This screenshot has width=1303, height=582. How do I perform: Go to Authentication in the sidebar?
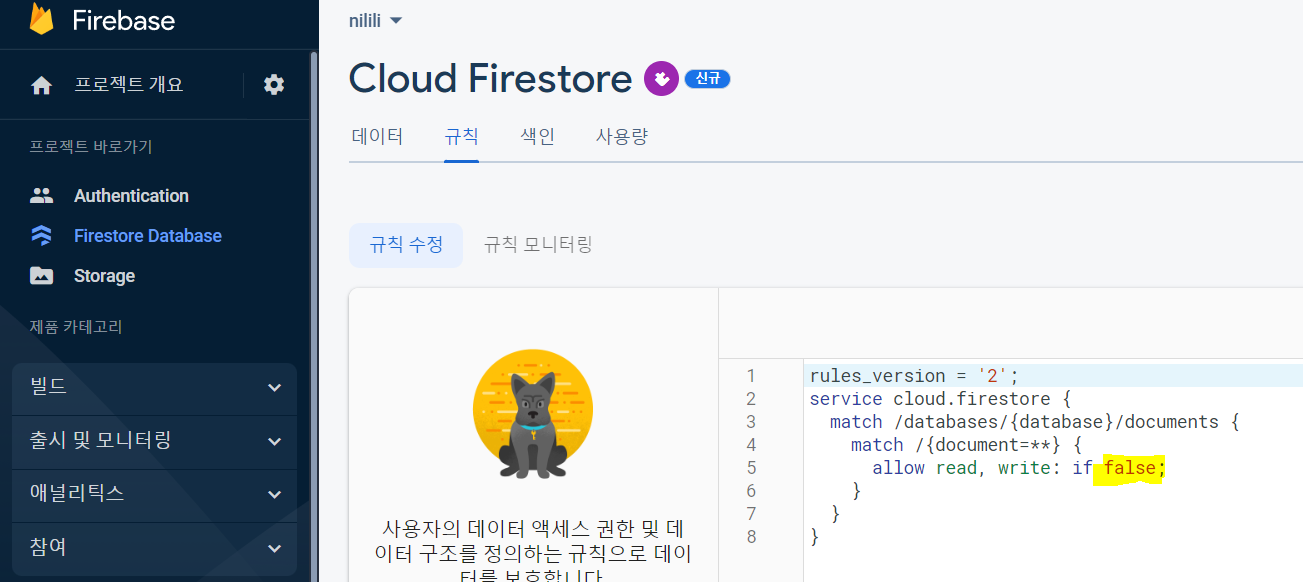131,196
